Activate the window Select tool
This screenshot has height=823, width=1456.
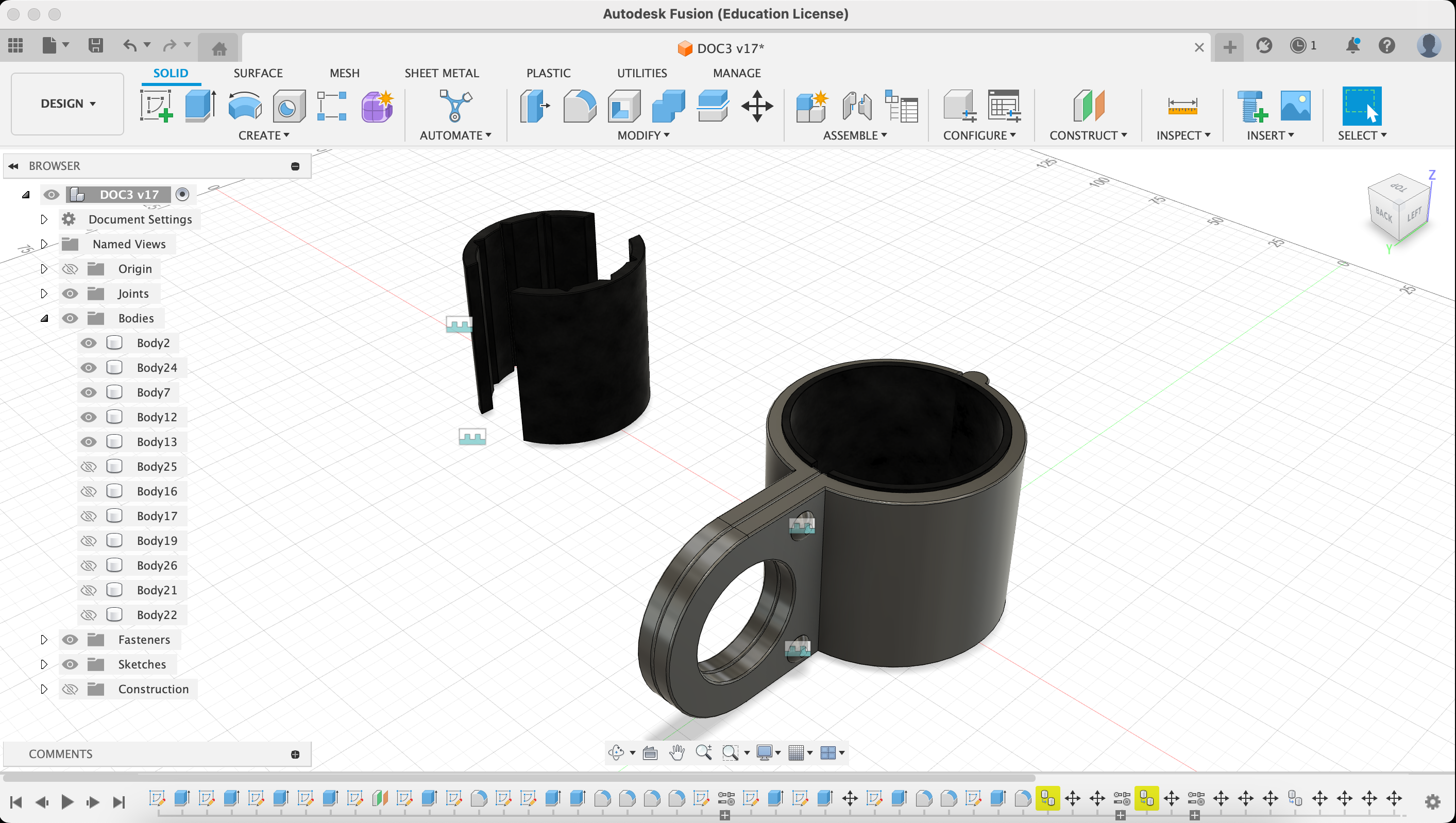(x=1361, y=106)
